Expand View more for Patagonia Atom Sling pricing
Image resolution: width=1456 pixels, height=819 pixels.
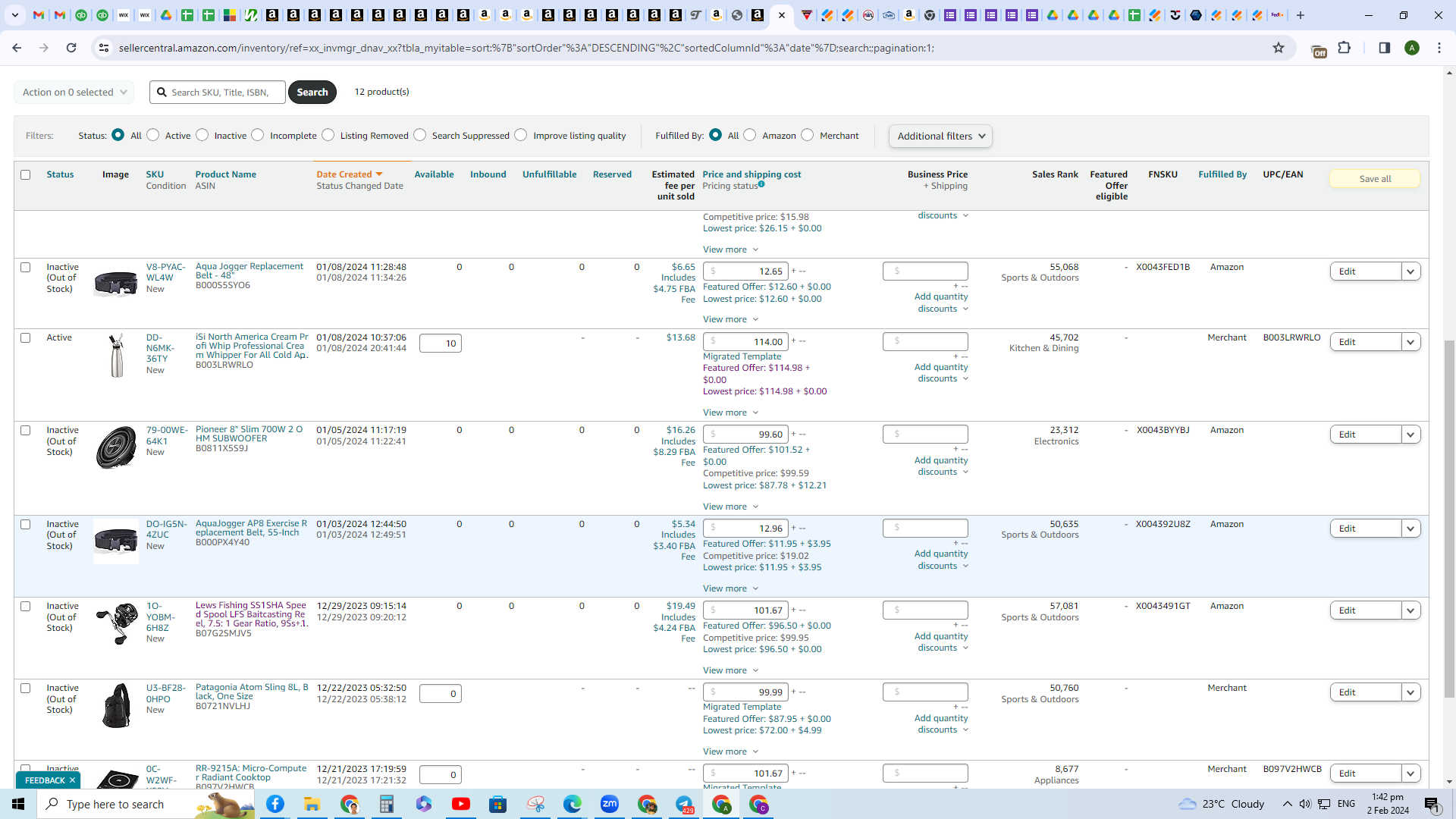click(730, 752)
